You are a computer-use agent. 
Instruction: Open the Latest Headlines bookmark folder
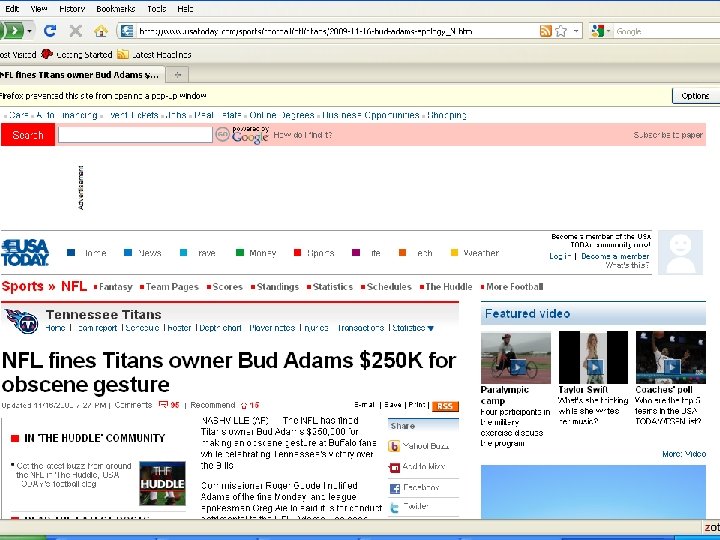[154, 54]
